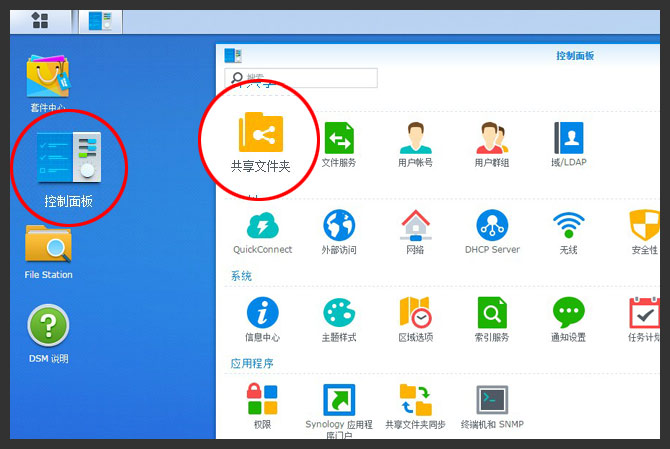The width and height of the screenshot is (670, 449).
Task: Open 共享文件夹 shared folder settings
Action: (261, 142)
